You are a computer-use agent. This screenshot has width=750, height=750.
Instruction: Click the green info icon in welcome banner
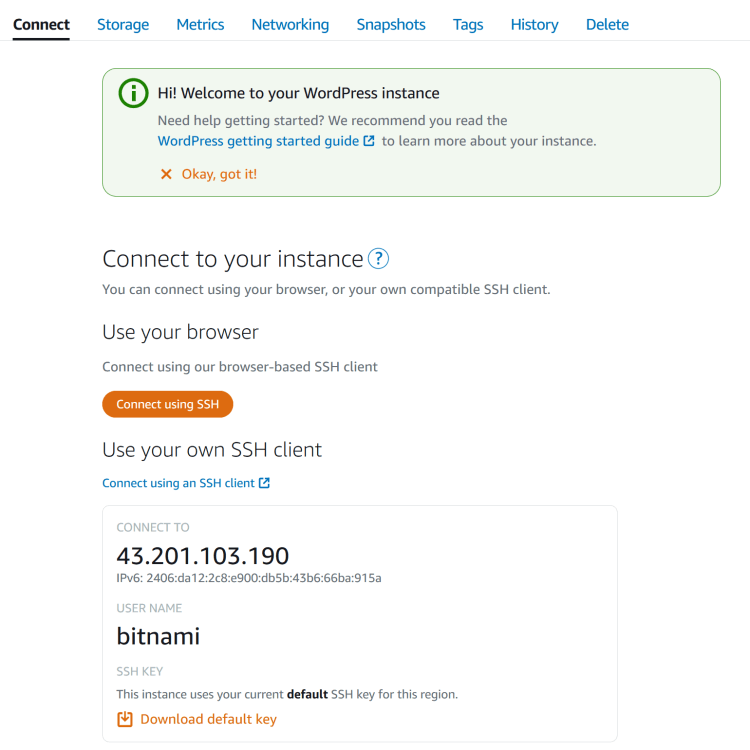click(x=133, y=93)
